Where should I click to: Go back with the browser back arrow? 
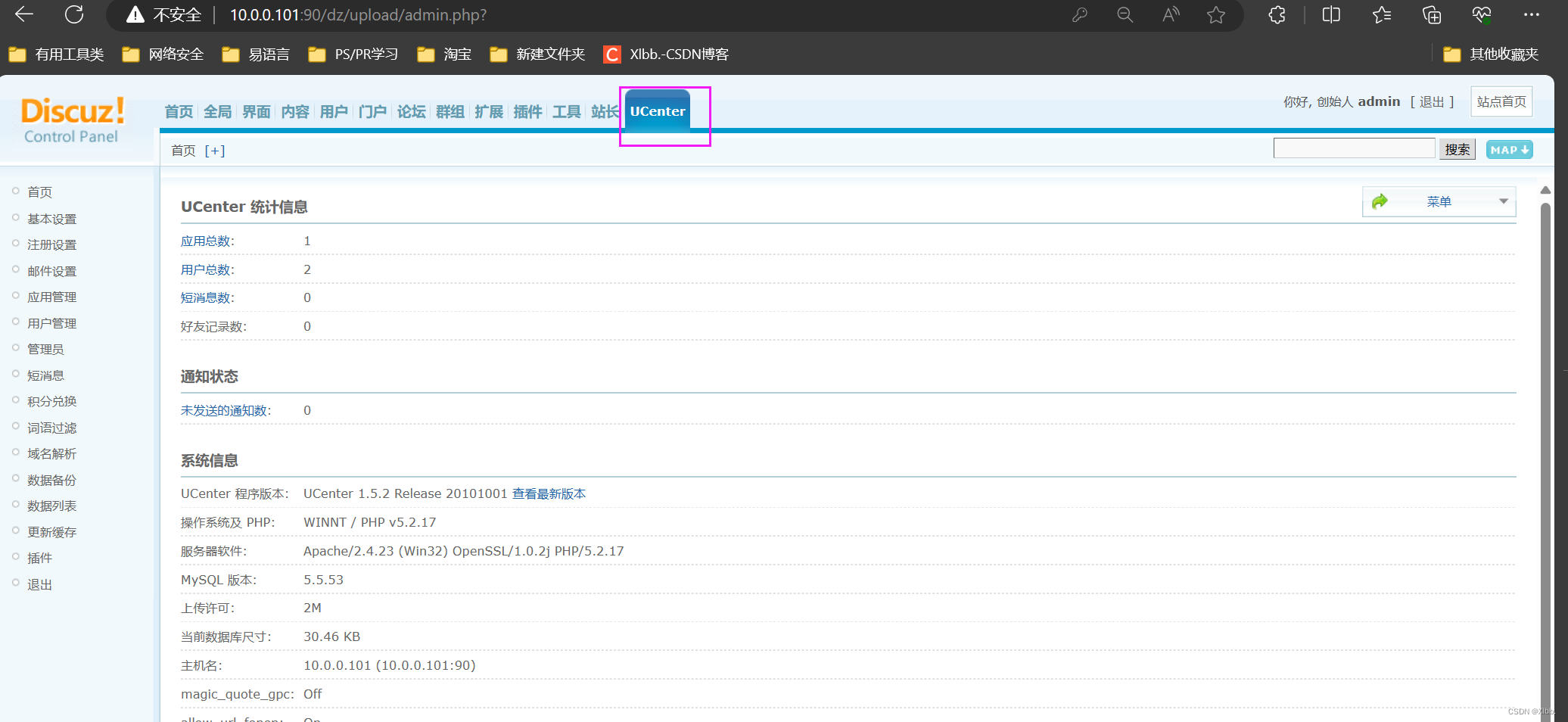[x=24, y=14]
